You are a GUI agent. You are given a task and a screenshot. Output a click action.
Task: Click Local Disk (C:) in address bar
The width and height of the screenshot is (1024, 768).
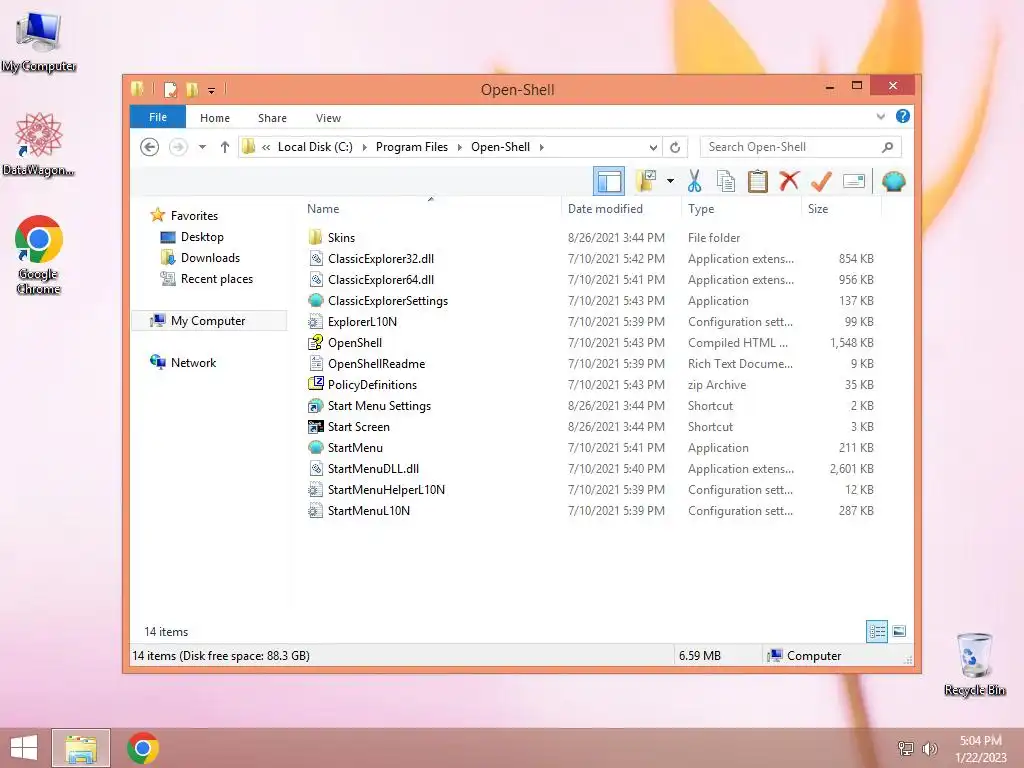[x=315, y=147]
